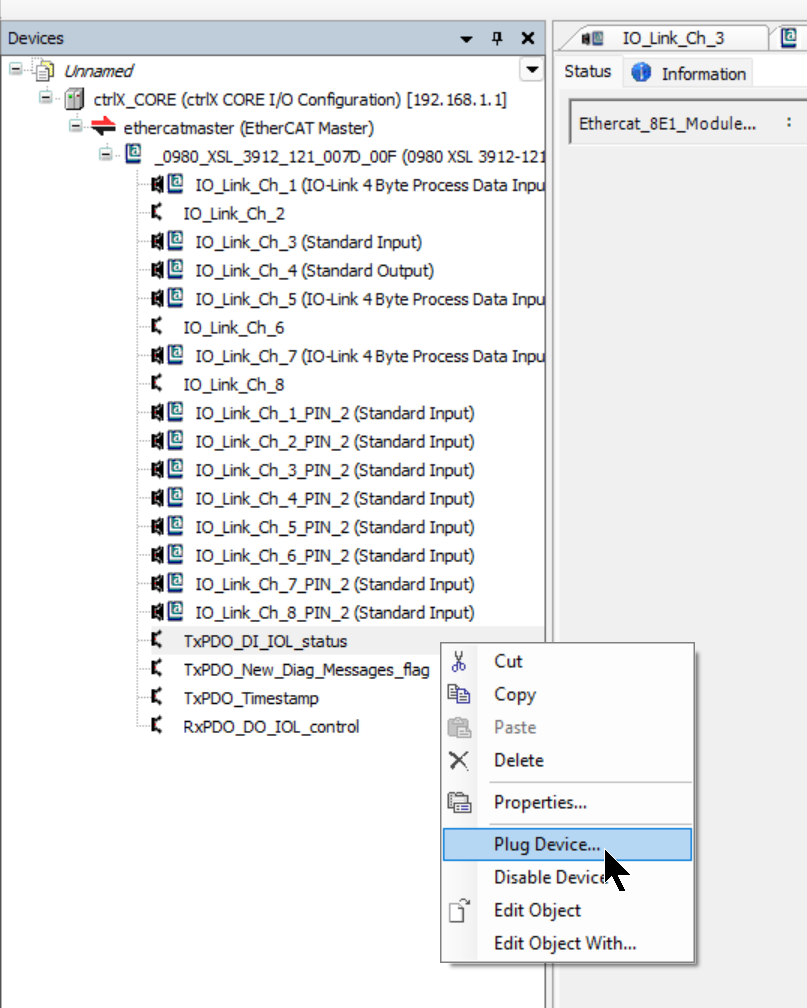Choose Edit Object With... in the context menu
807x1008 pixels.
coord(567,943)
